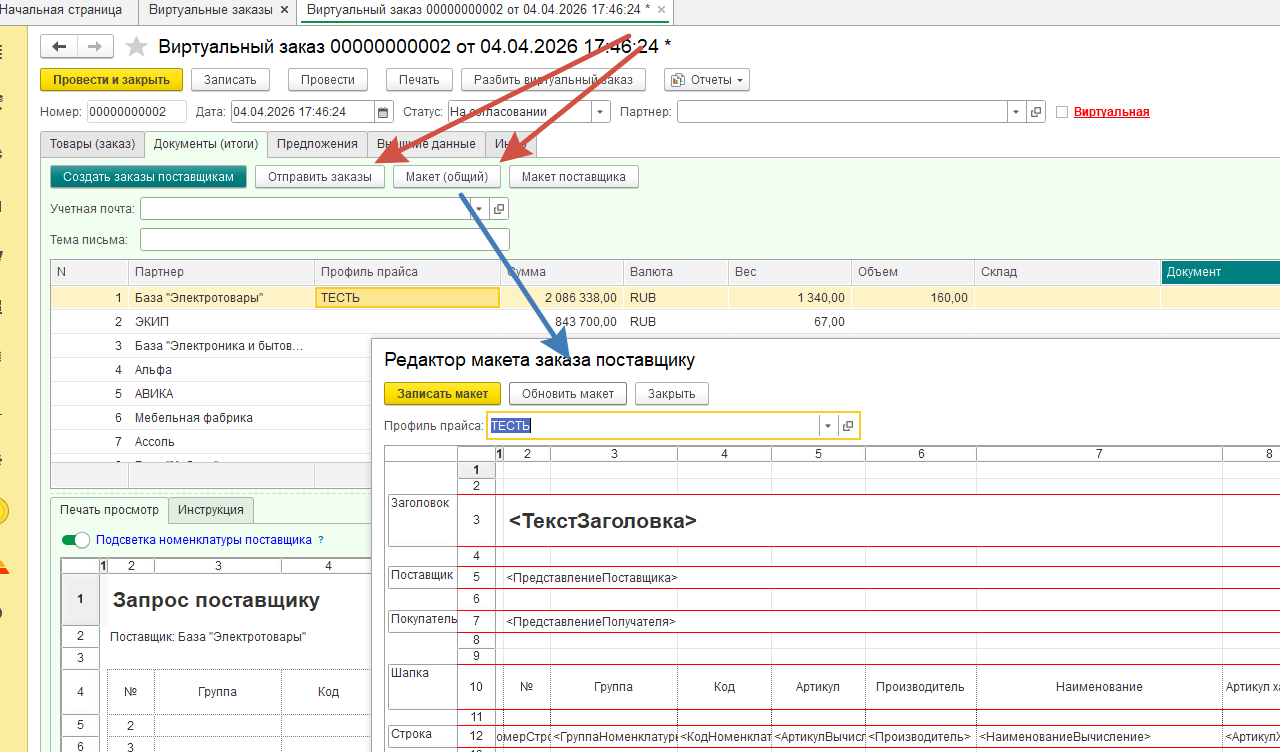
Task: Switch to Товары (заказ) tab
Action: [x=92, y=144]
